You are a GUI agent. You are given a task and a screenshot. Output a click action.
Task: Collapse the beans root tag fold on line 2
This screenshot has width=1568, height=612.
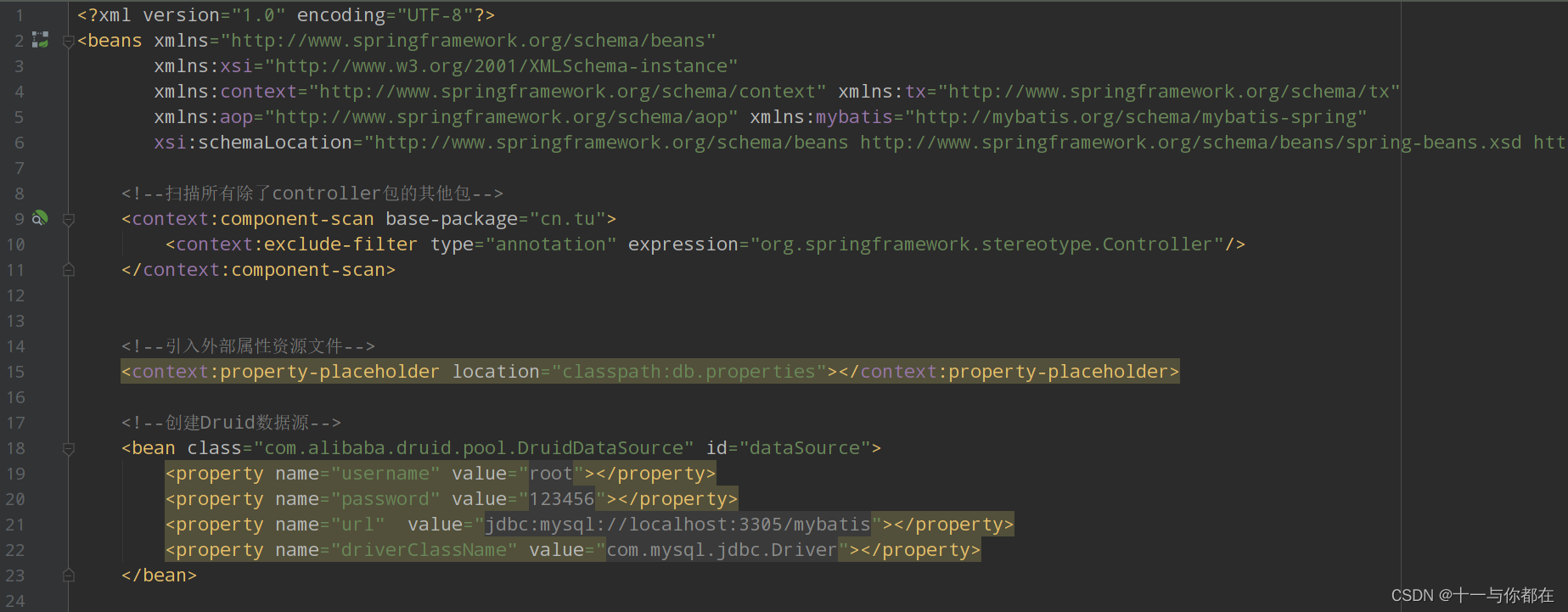[69, 42]
